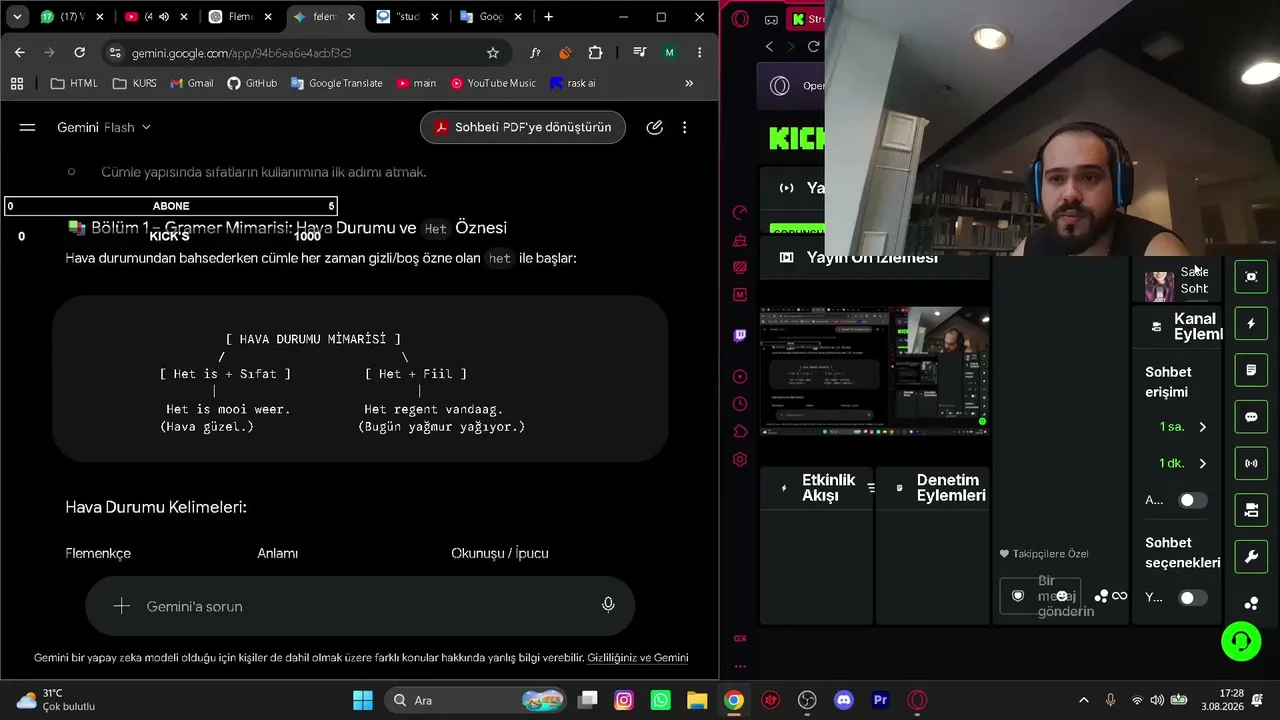Image resolution: width=1280 pixels, height=720 pixels.
Task: Open the YouTube Music bookmark
Action: point(493,84)
